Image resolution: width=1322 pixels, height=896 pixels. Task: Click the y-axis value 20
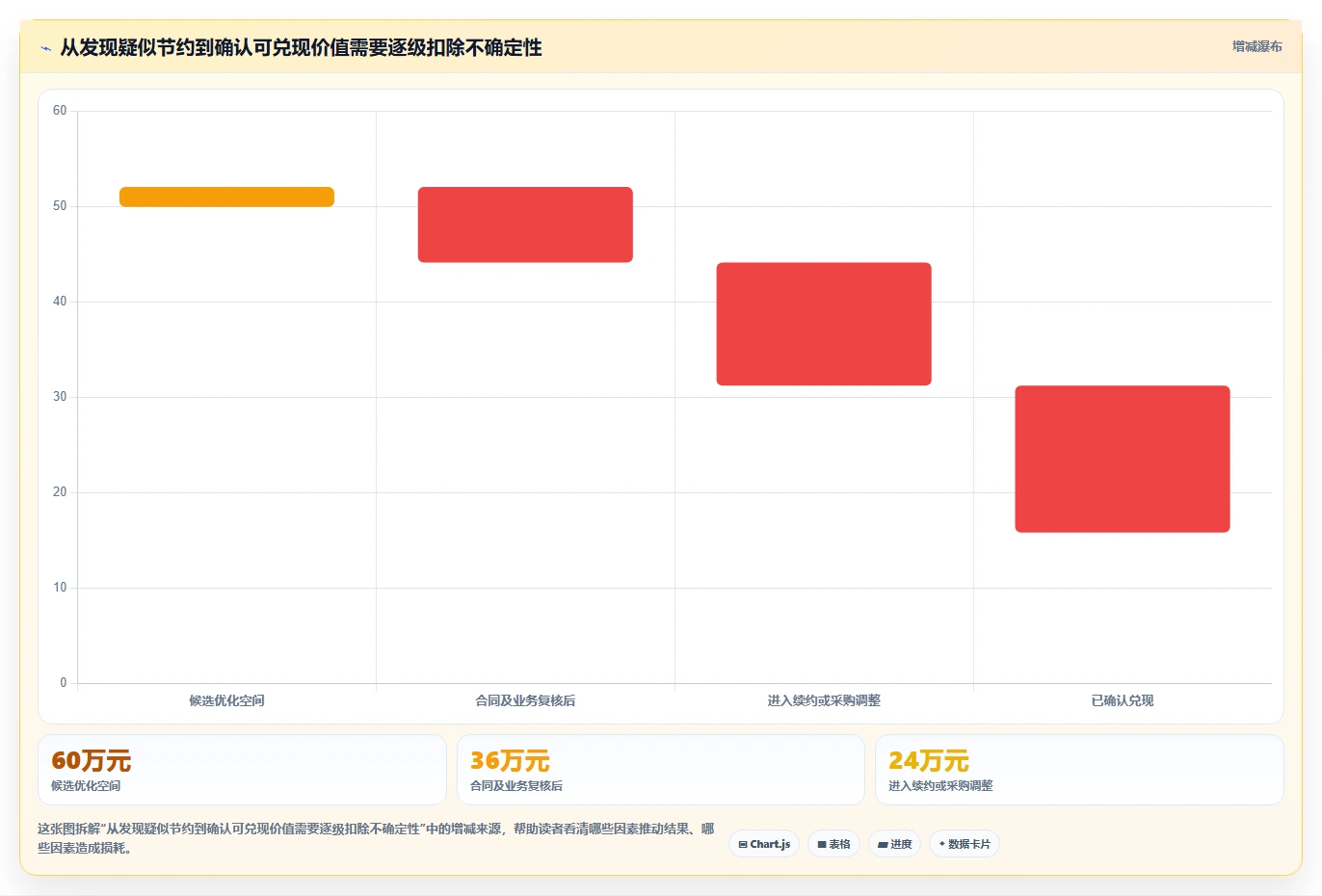pos(60,492)
